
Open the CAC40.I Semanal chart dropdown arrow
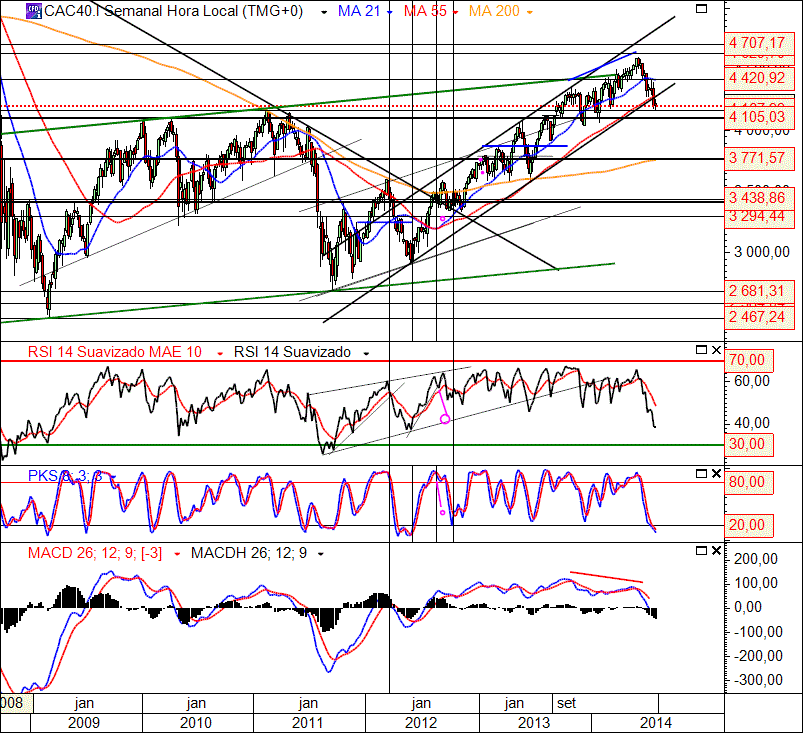[324, 12]
